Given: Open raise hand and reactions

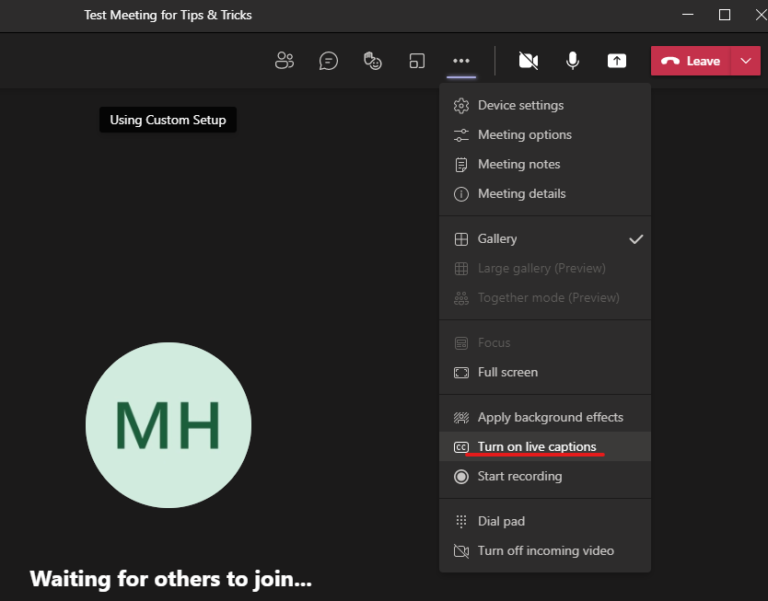Looking at the screenshot, I should 372,61.
